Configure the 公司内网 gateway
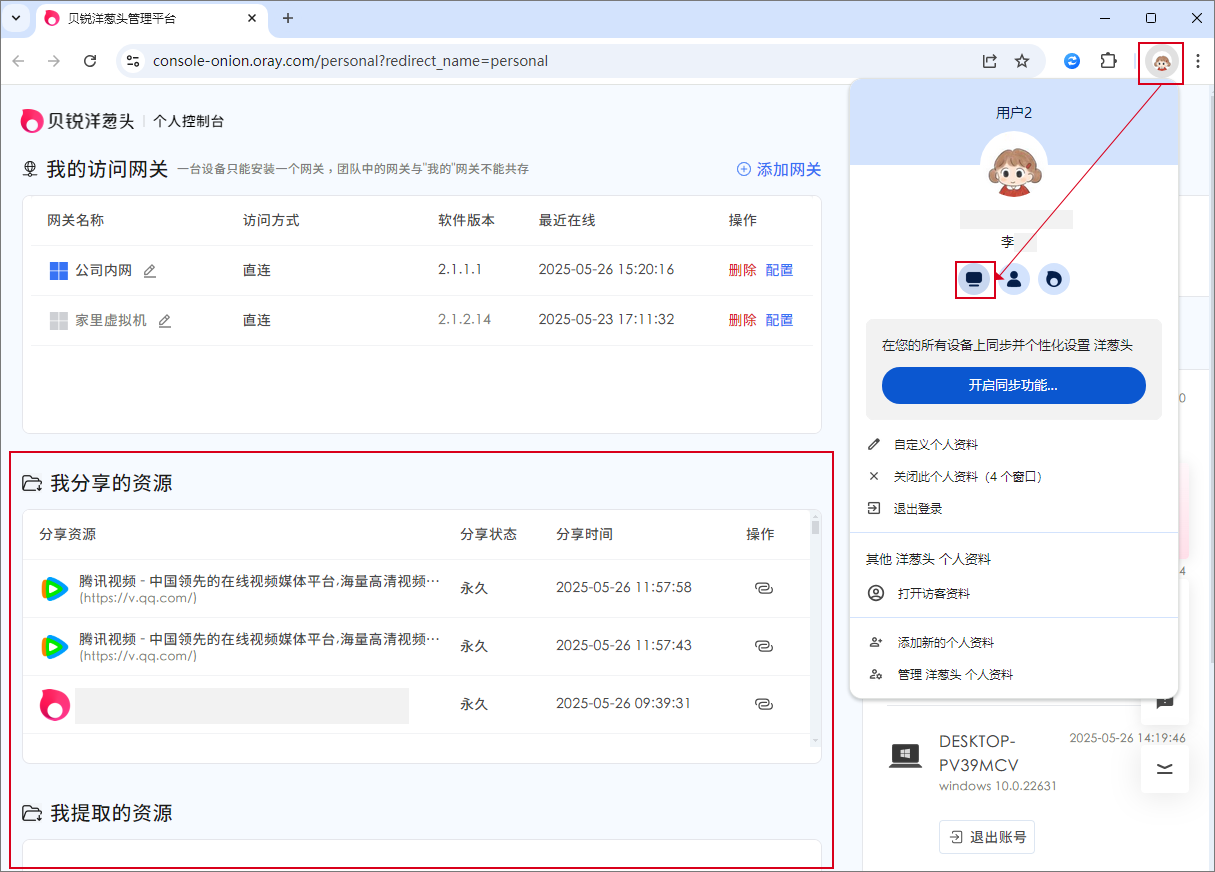Viewport: 1215px width, 872px height. 779,270
